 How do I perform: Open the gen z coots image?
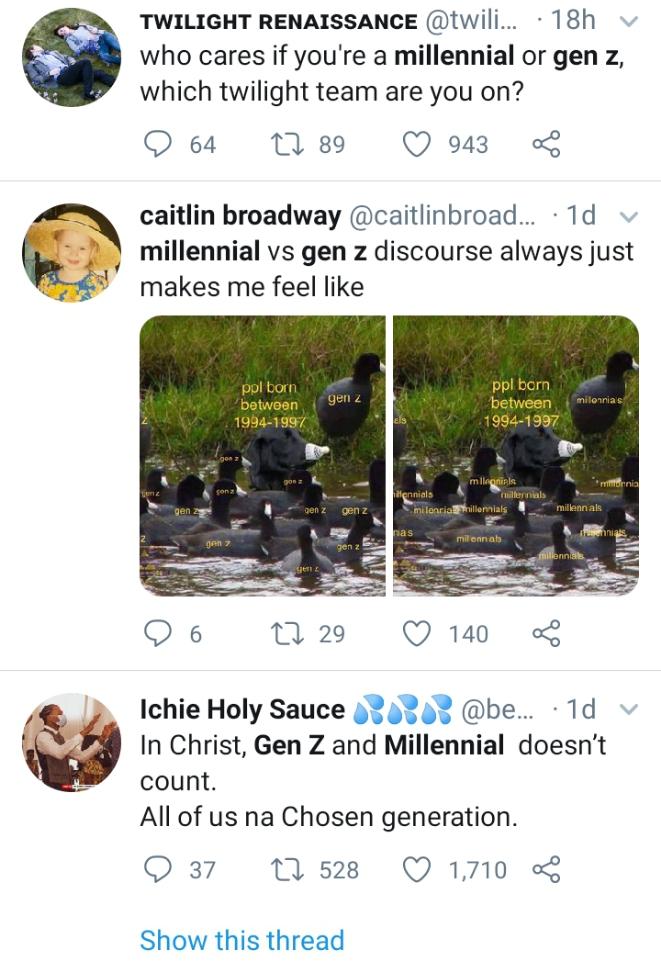tap(262, 456)
